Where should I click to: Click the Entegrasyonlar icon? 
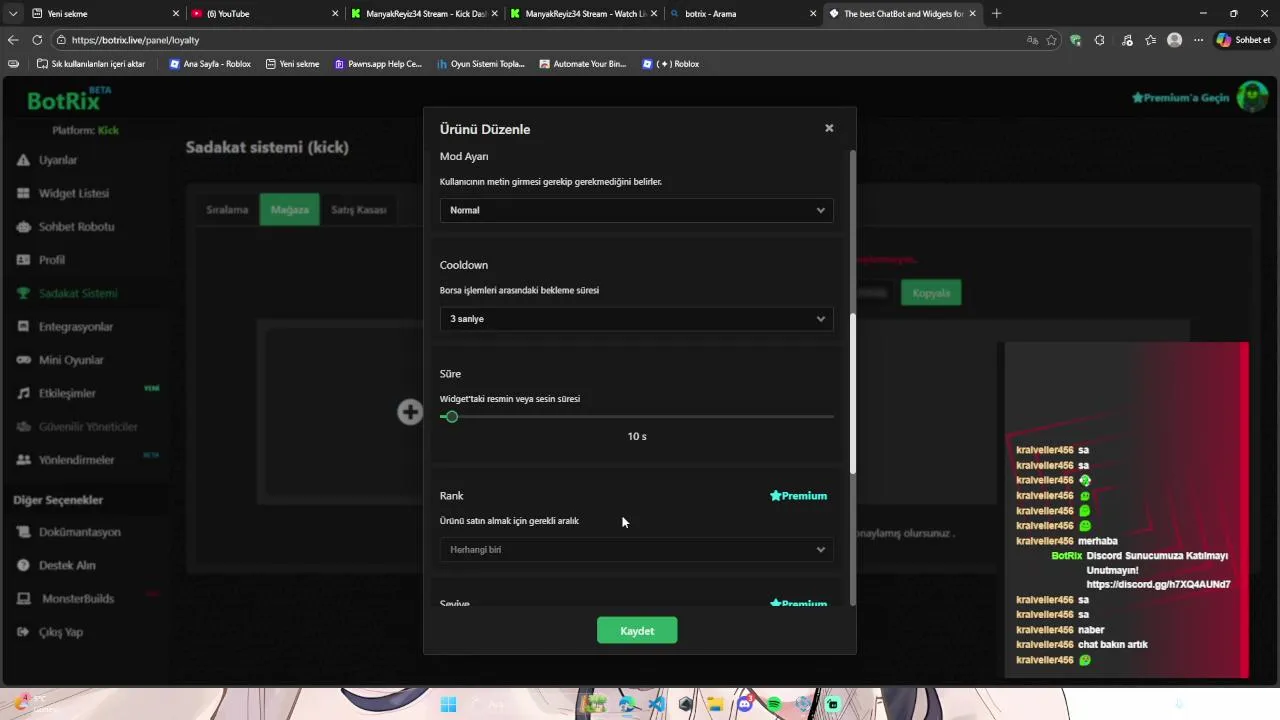click(23, 327)
